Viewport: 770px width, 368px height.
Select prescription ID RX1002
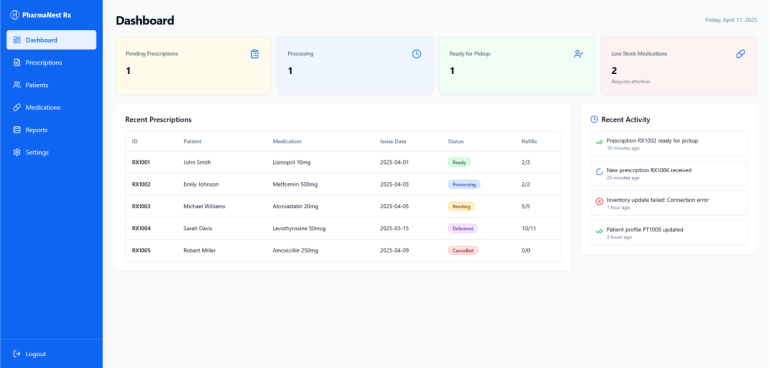point(141,184)
